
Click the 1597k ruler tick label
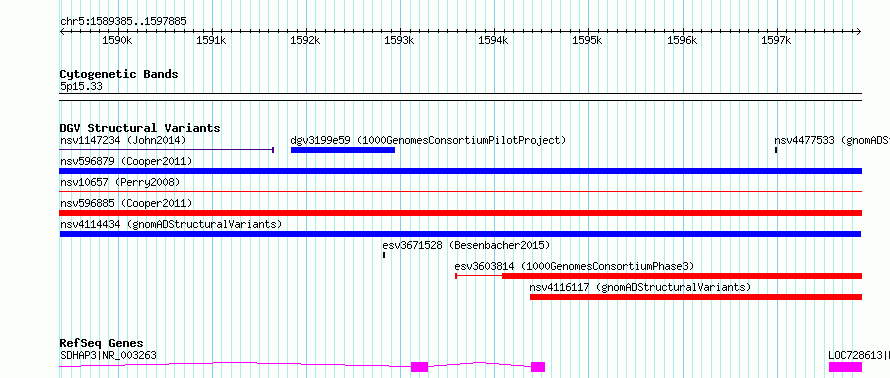(775, 41)
